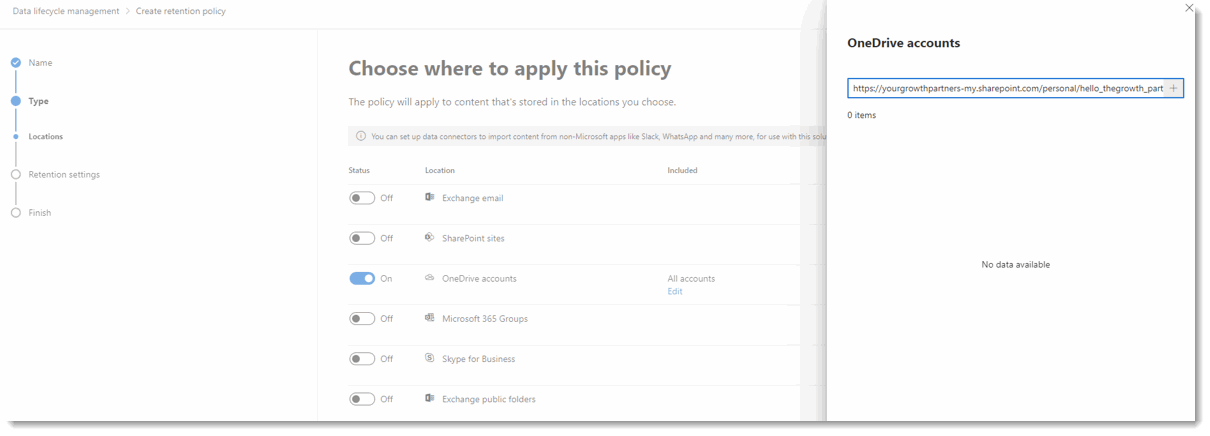Screen dimensions: 1210x436
Task: Click the Location column header
Action: (x=440, y=170)
